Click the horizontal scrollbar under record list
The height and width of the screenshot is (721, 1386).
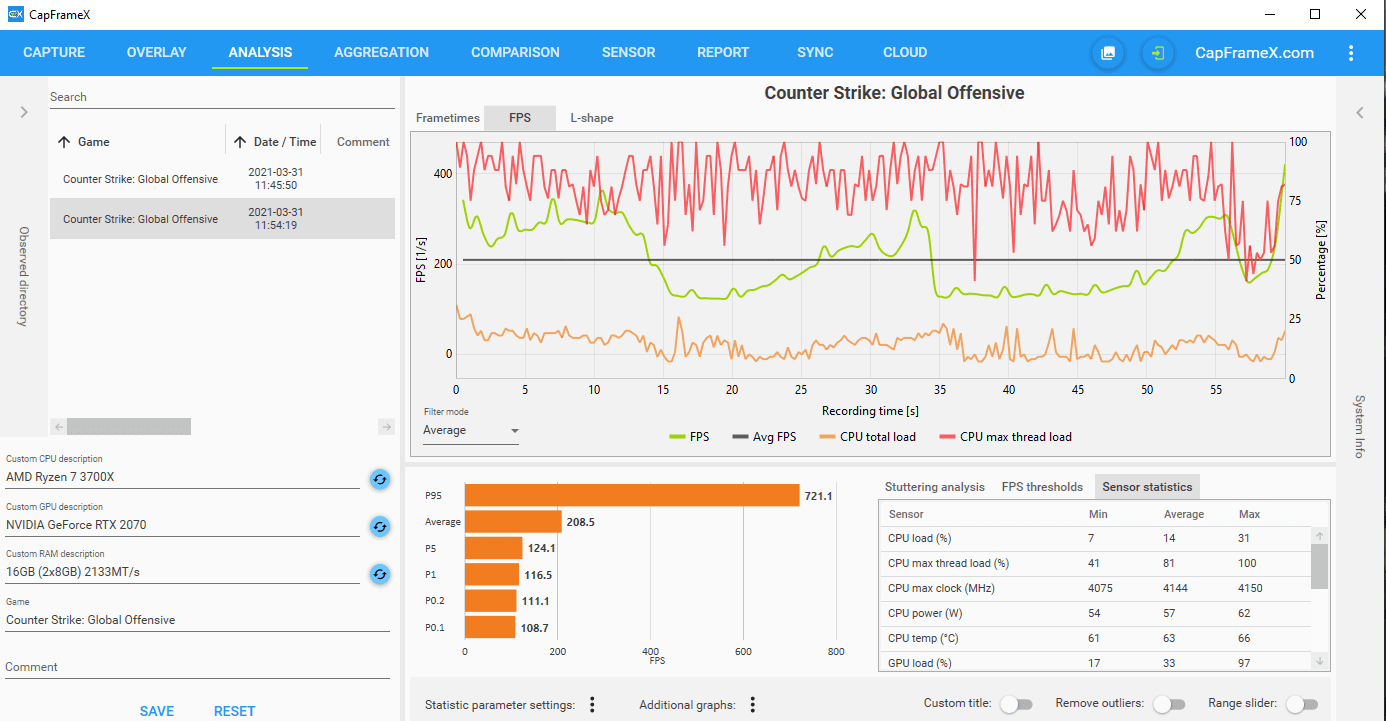pos(128,427)
